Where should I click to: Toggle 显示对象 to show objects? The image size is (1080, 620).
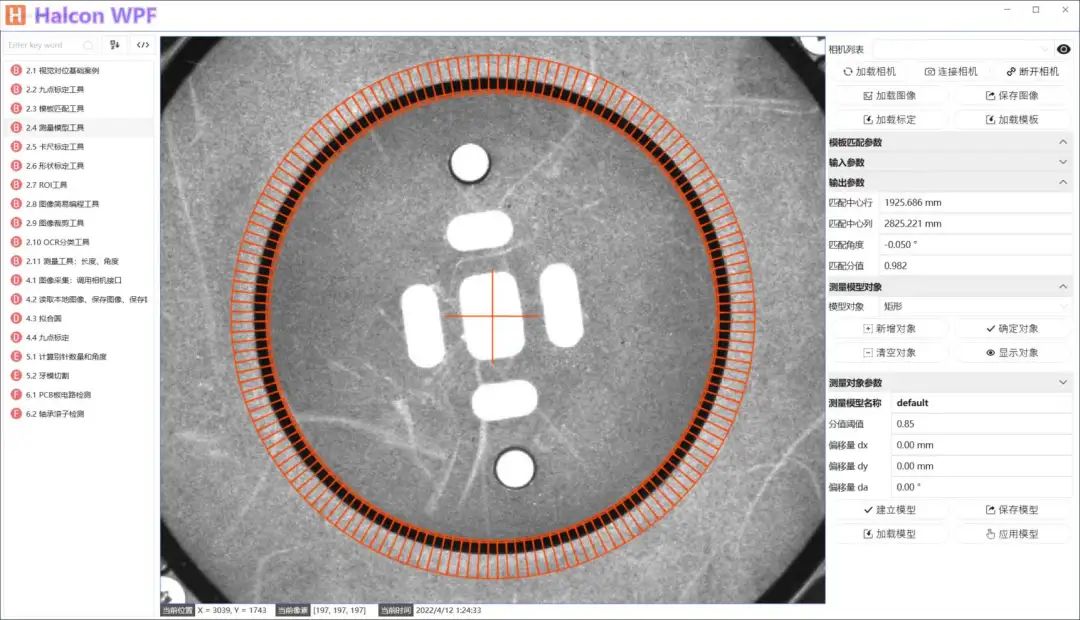[x=1011, y=353]
